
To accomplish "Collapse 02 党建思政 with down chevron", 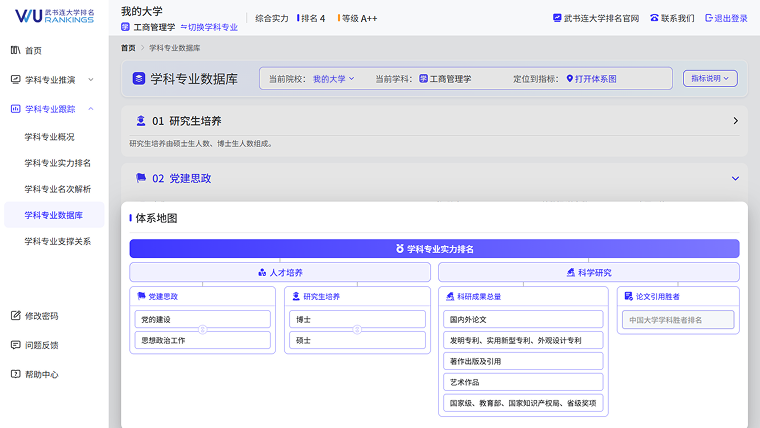I will coord(735,178).
